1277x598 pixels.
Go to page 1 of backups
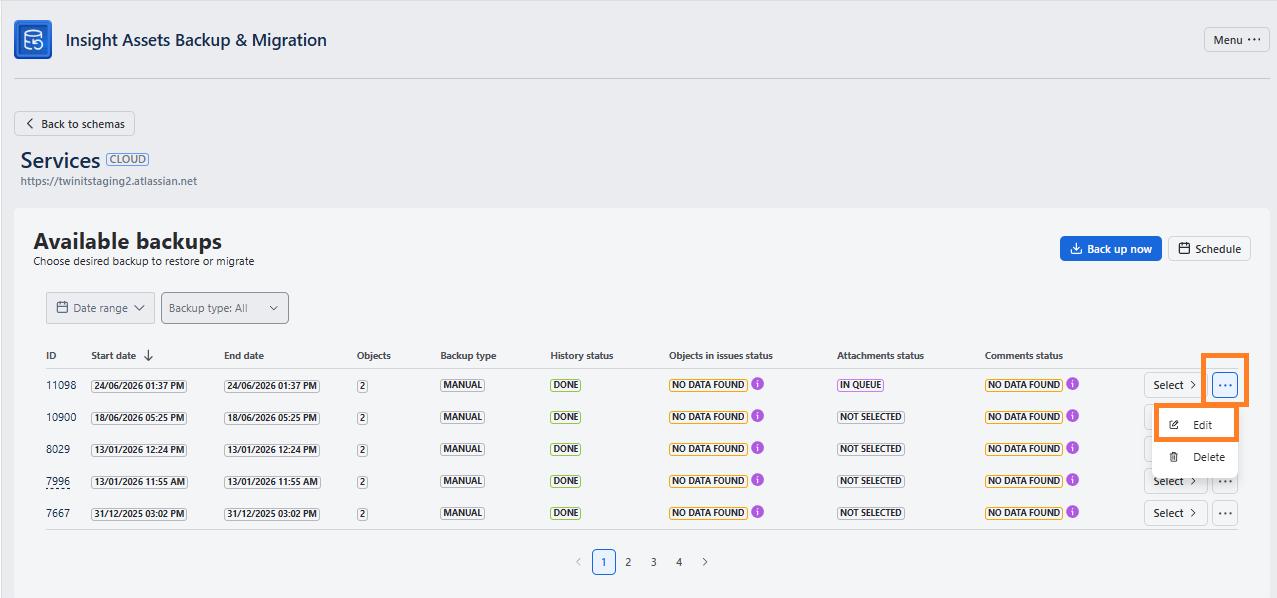point(604,562)
